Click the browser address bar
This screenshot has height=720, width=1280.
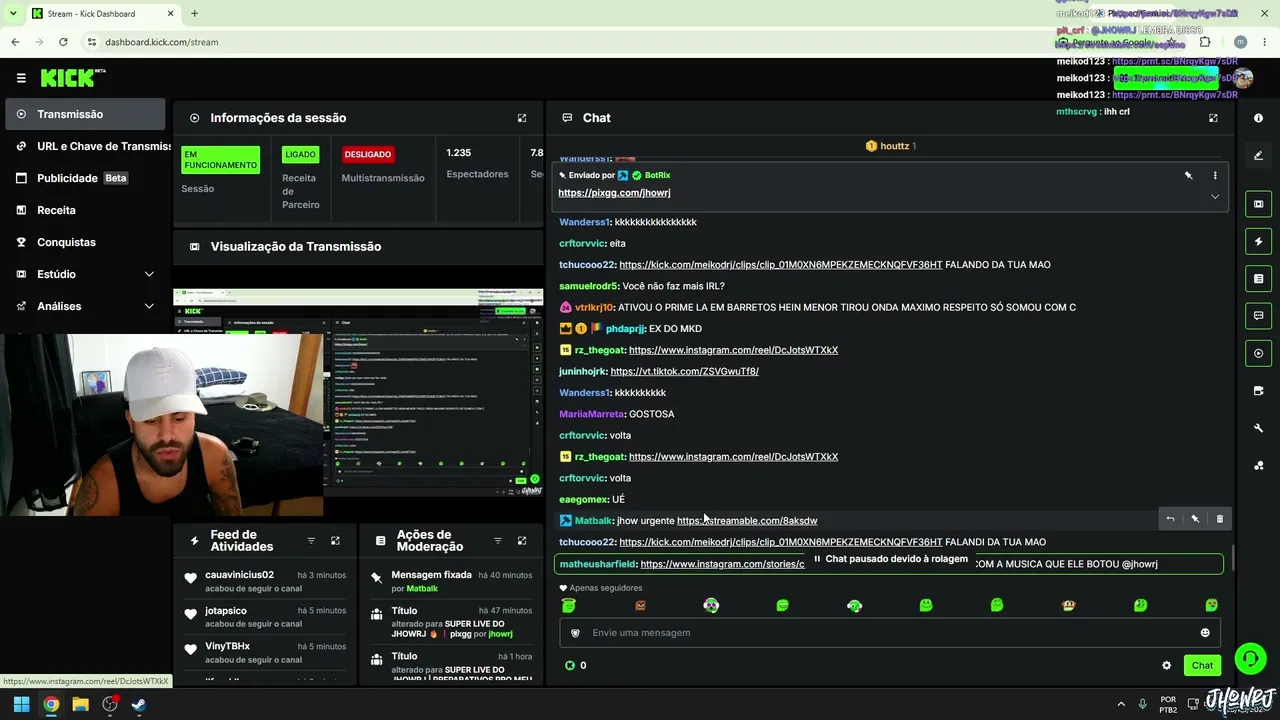(560, 42)
